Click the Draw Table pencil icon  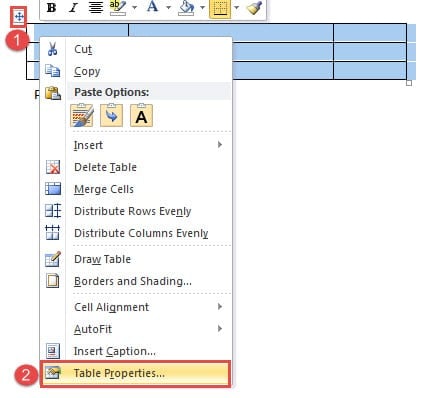[53, 259]
